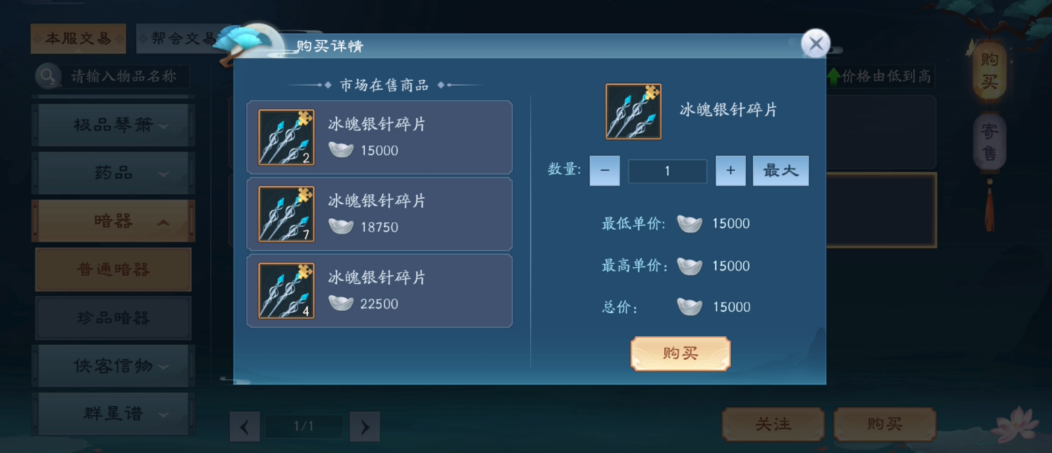
Task: Click the quantity input field
Action: click(x=668, y=171)
